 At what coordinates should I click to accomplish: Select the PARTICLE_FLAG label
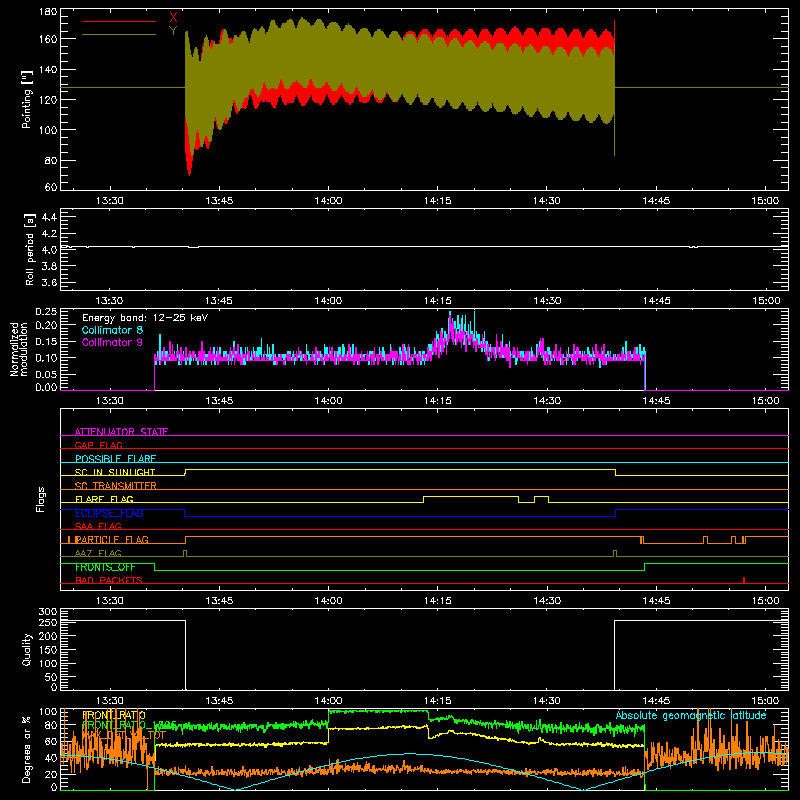point(112,539)
